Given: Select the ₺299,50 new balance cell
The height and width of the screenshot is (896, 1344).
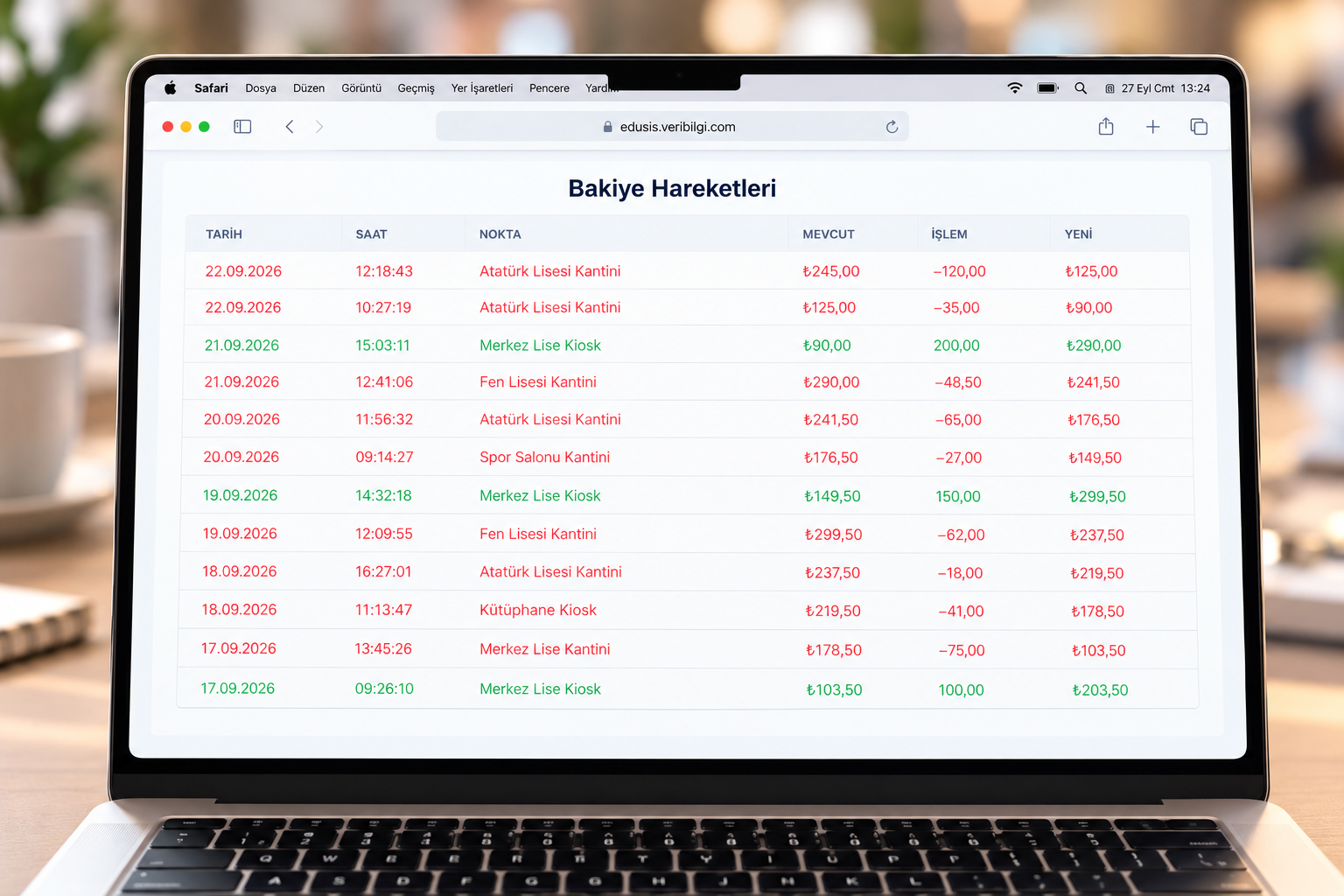Looking at the screenshot, I should click(1097, 497).
